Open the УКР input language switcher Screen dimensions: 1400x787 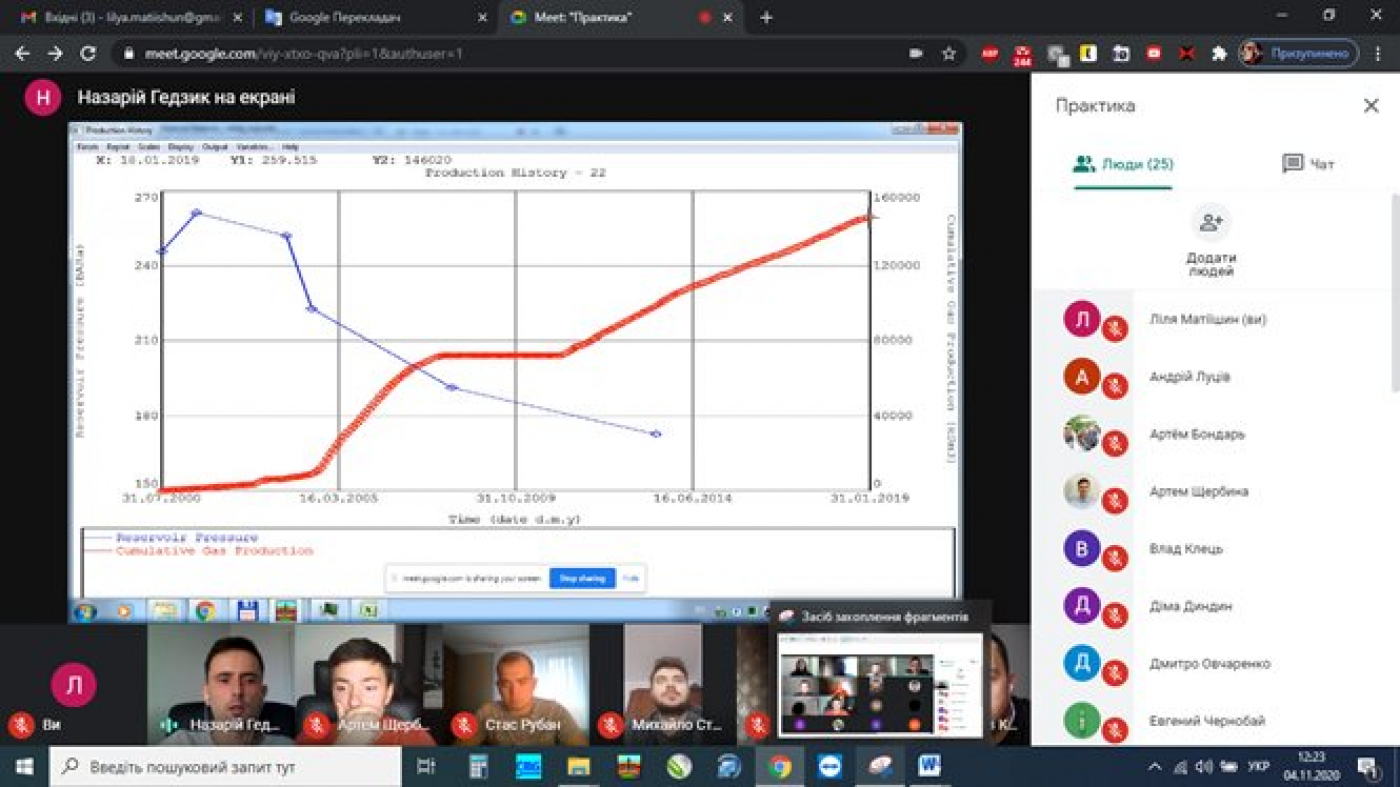click(x=1259, y=767)
